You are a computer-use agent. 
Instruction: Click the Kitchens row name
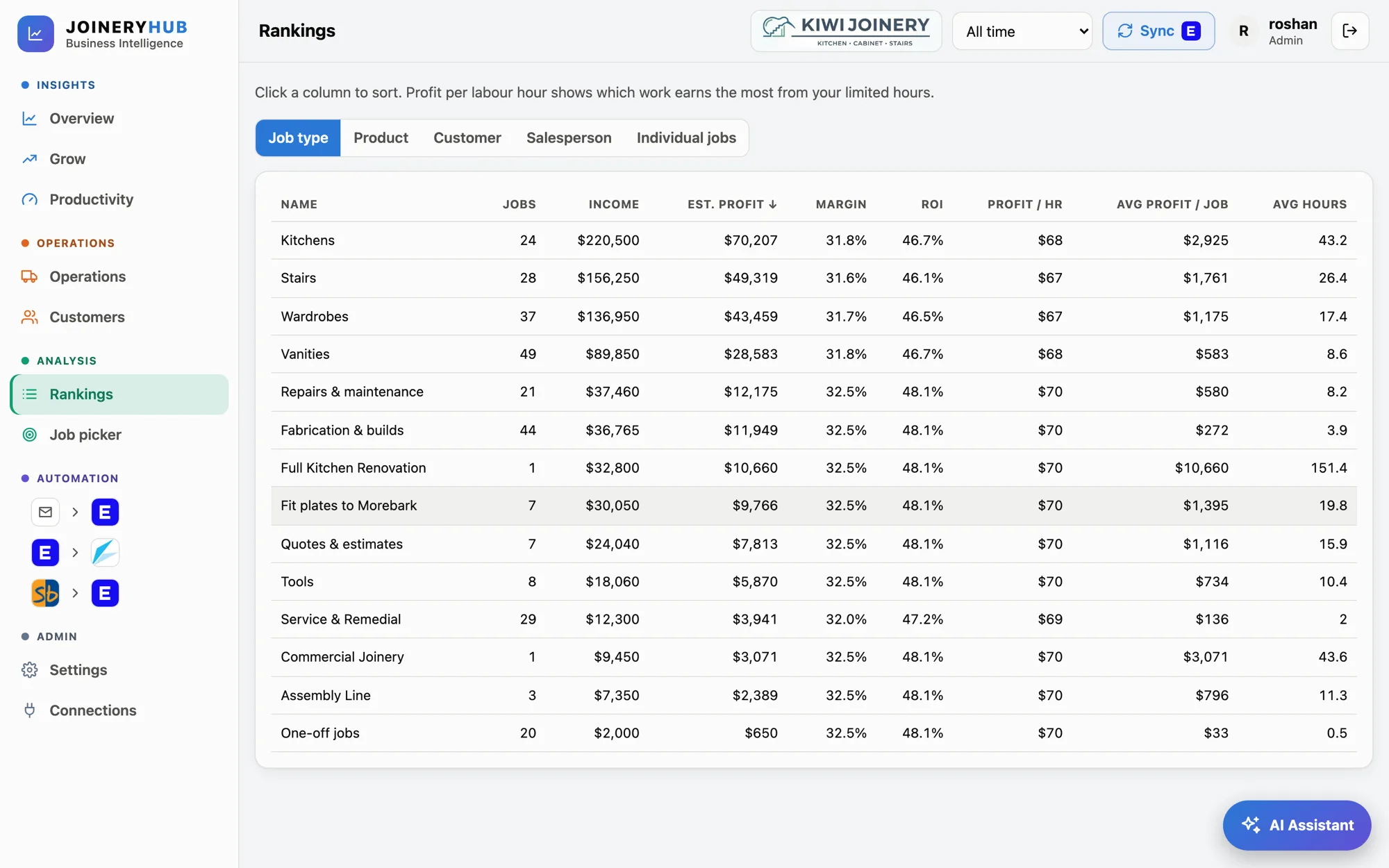(x=308, y=240)
